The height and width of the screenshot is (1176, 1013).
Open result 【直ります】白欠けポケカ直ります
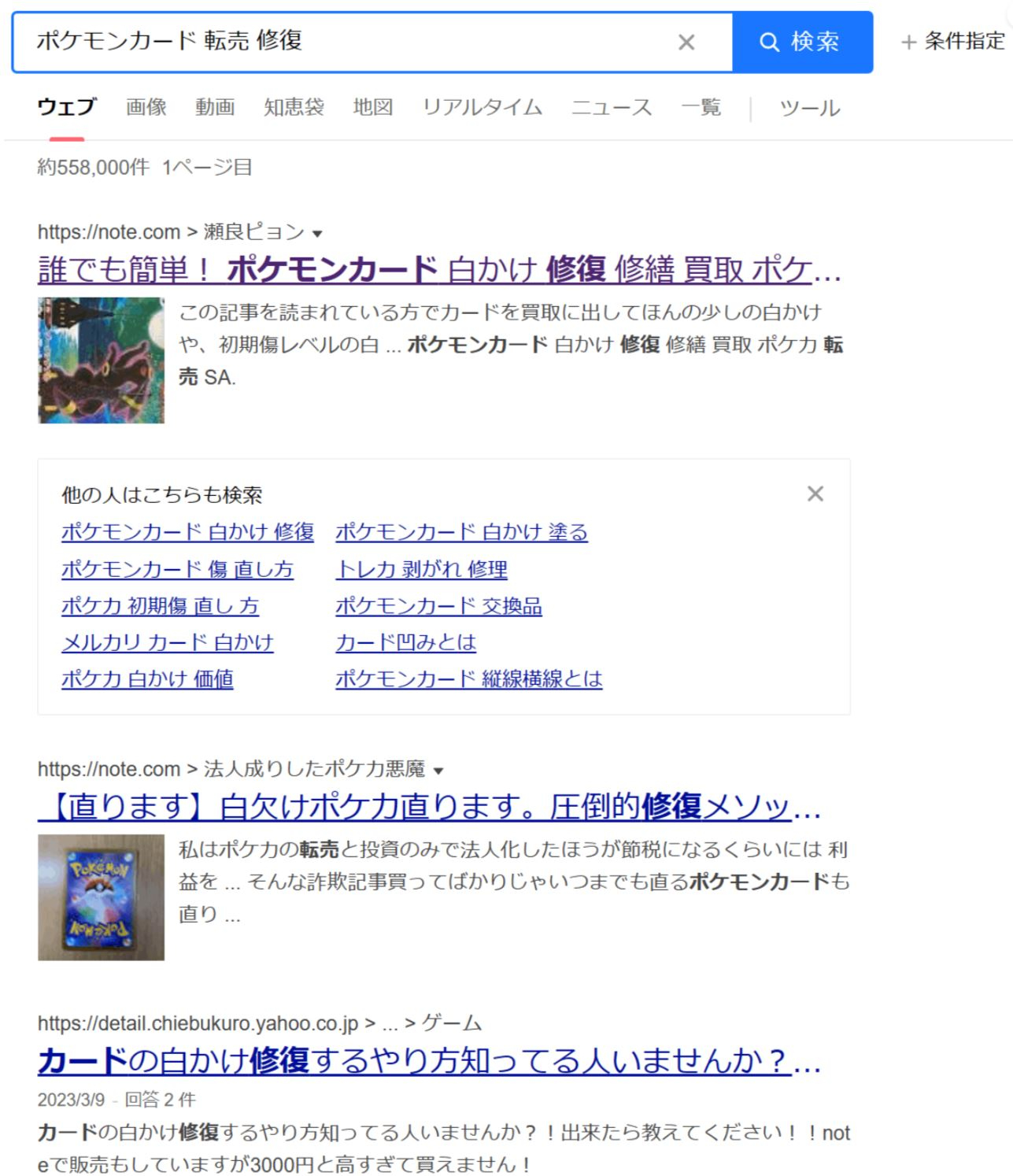click(429, 807)
